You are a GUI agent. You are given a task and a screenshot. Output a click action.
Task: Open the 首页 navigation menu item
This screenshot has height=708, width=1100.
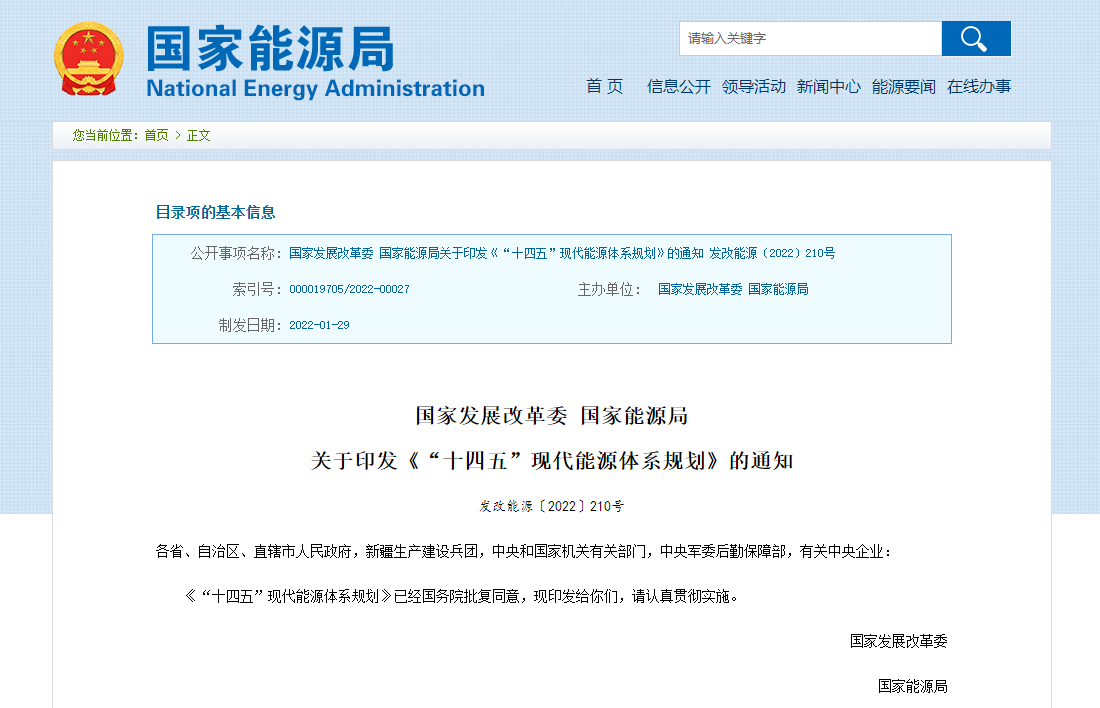[x=605, y=86]
